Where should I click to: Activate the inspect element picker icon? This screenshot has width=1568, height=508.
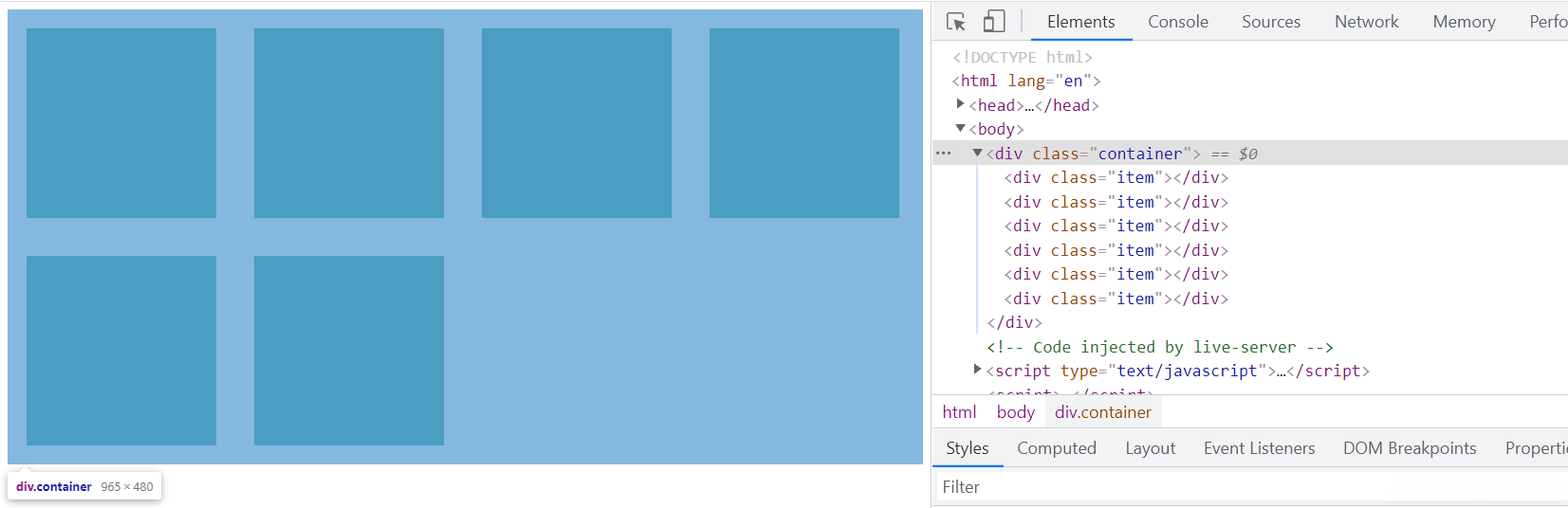[956, 22]
